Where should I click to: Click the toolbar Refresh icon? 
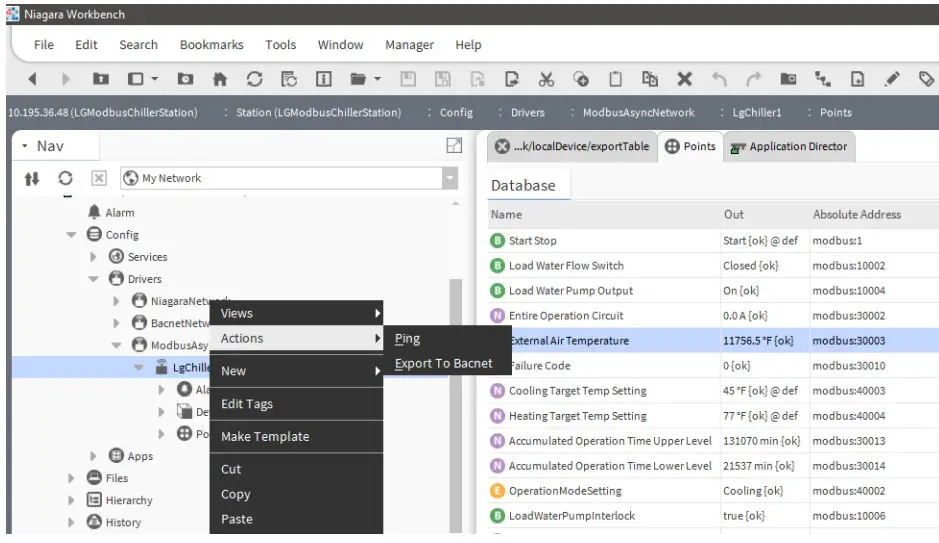click(x=254, y=79)
